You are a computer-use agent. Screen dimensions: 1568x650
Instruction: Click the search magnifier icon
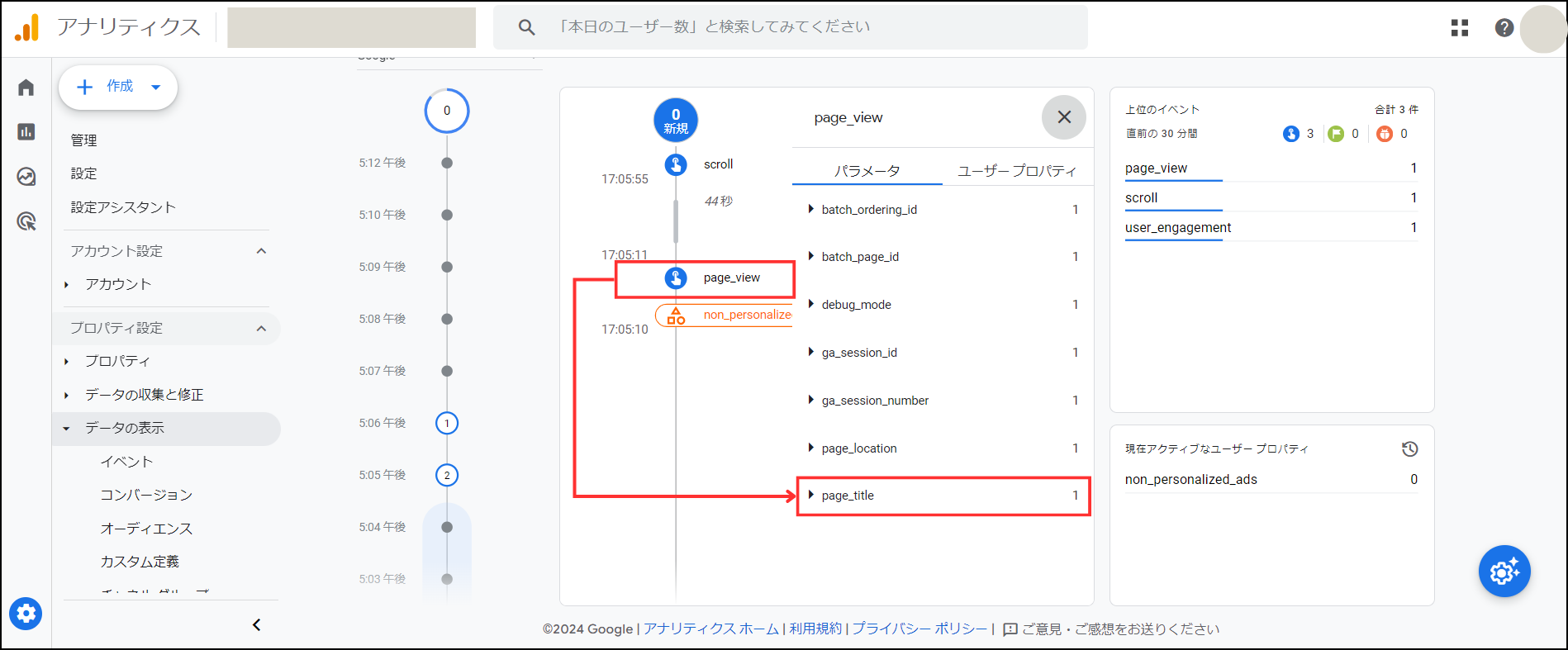526,27
